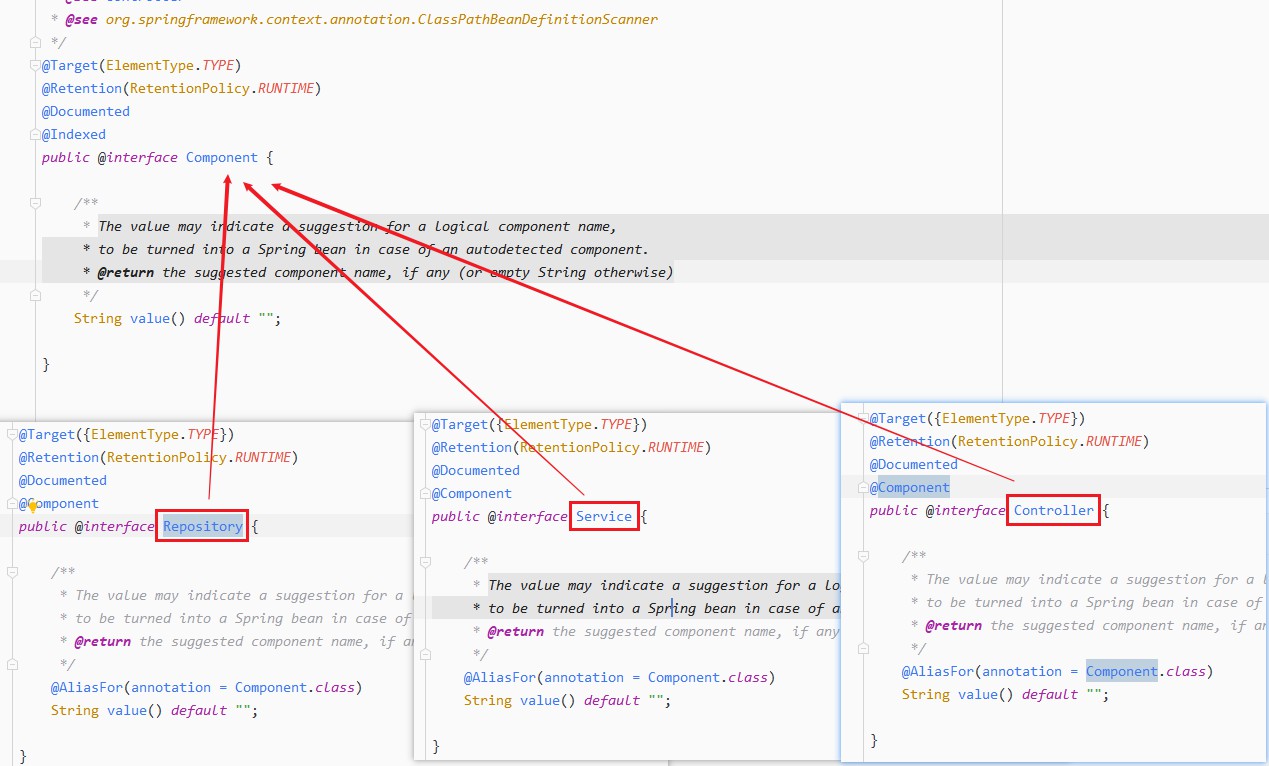Screen dimensions: 1269x766
Task: Click the highlighted Repository interface name
Action: [x=203, y=526]
